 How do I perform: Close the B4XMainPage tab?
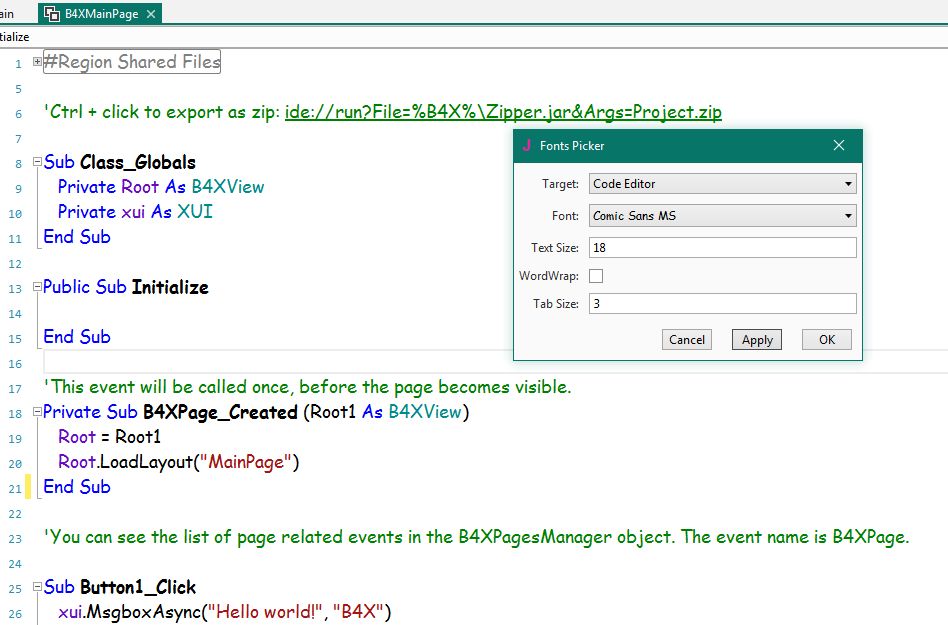[152, 14]
